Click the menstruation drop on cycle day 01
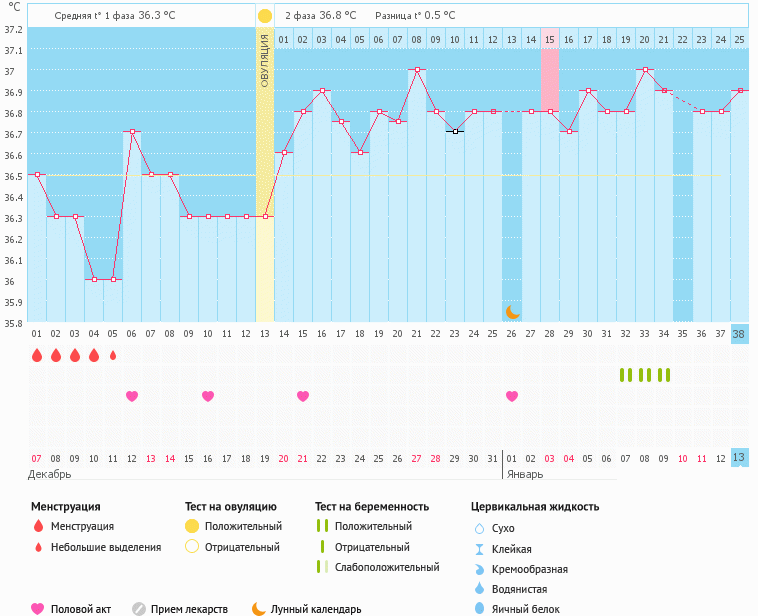 tap(37, 355)
